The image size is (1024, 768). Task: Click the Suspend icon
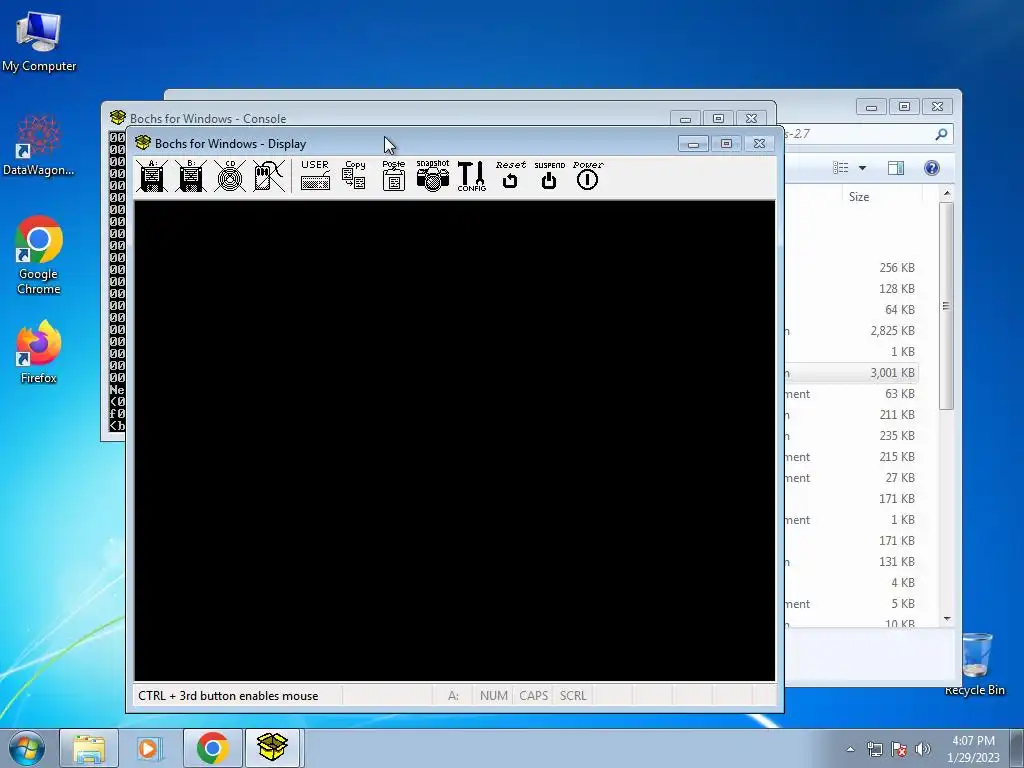[x=549, y=176]
